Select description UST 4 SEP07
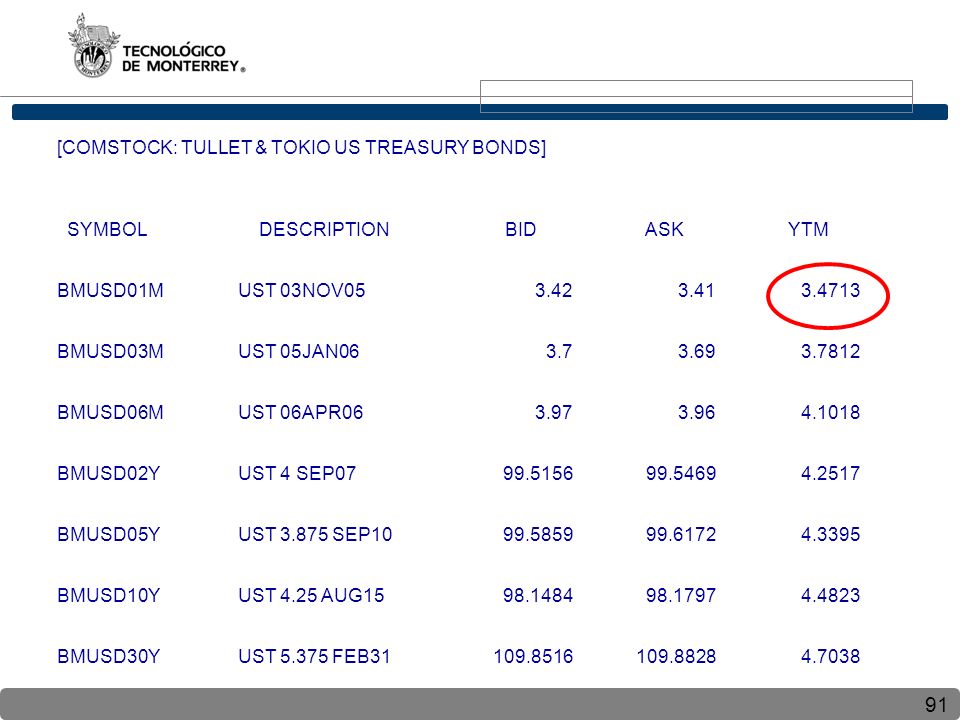The image size is (960, 720). click(x=297, y=473)
